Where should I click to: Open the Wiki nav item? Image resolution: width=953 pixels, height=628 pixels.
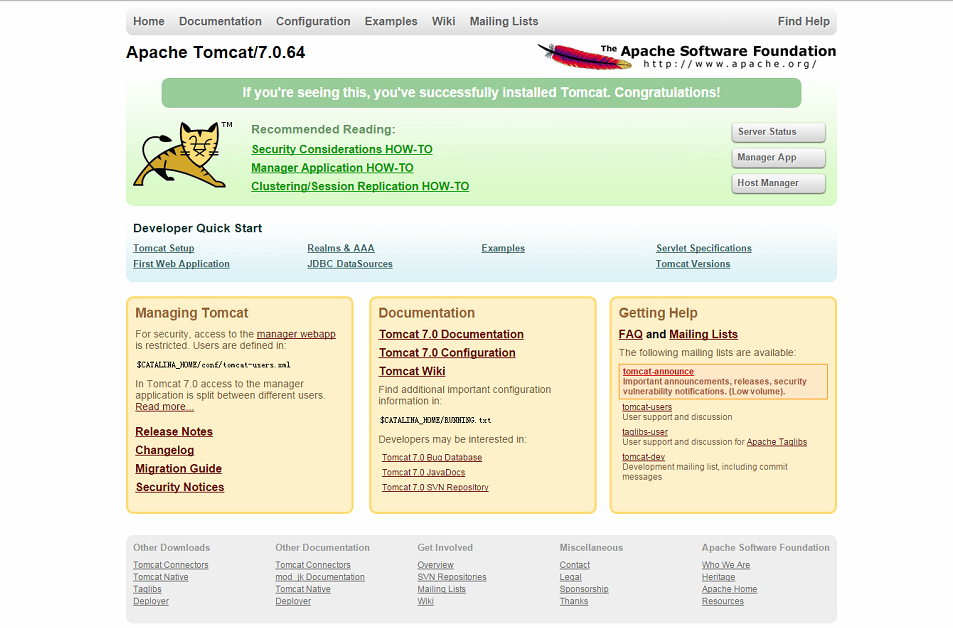pyautogui.click(x=443, y=21)
